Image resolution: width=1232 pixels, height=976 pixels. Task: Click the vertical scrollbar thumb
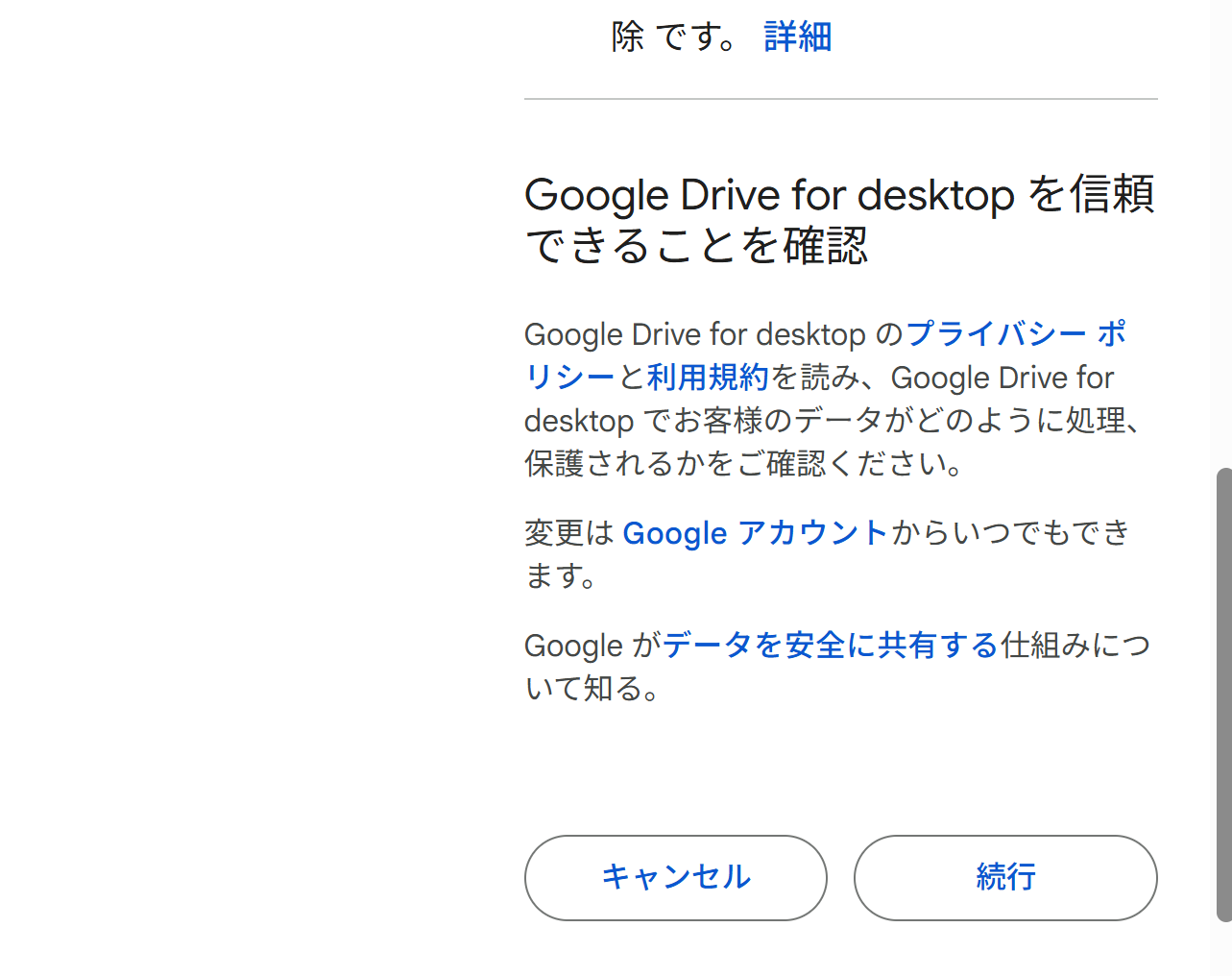point(1223,694)
